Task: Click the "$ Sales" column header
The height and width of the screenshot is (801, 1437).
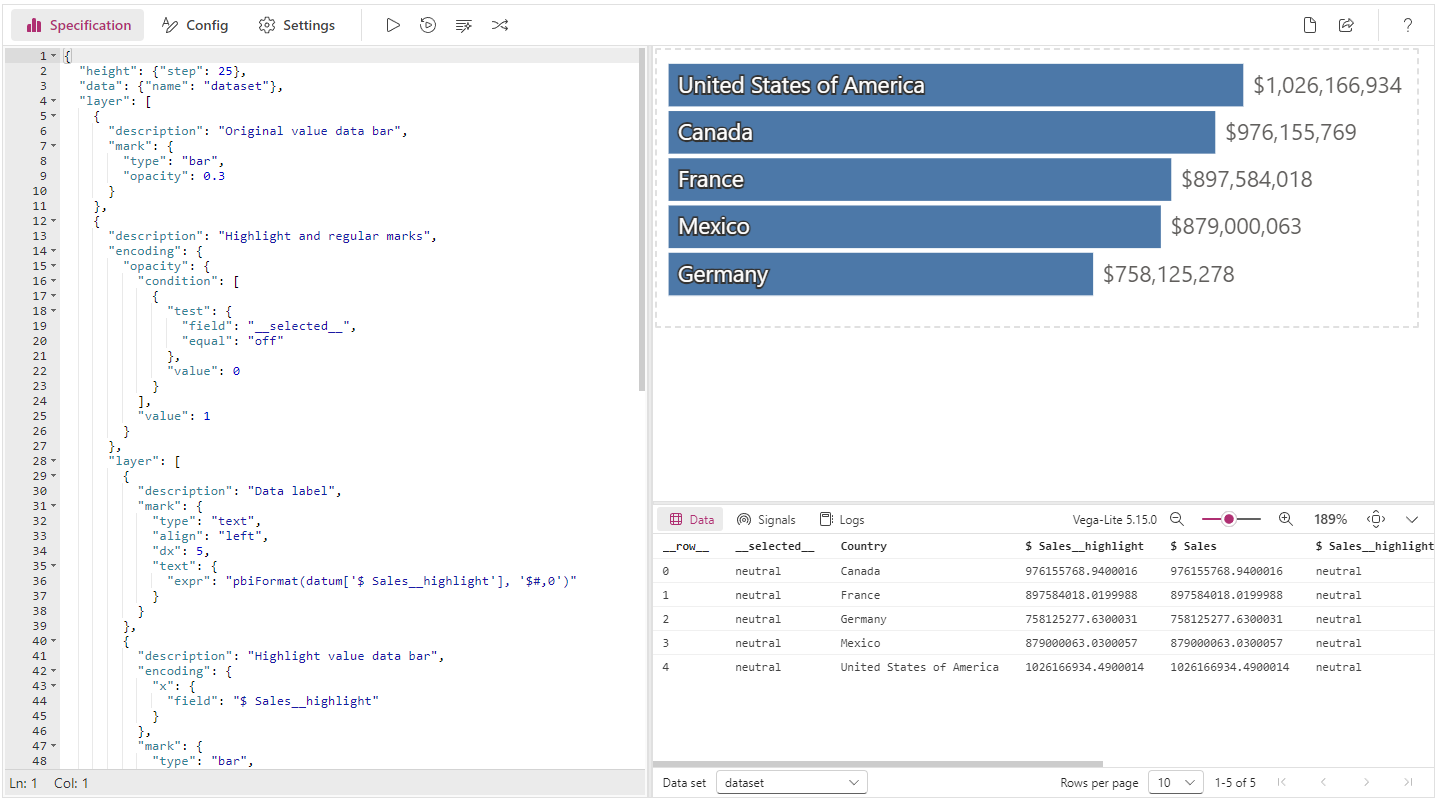Action: tap(1193, 546)
